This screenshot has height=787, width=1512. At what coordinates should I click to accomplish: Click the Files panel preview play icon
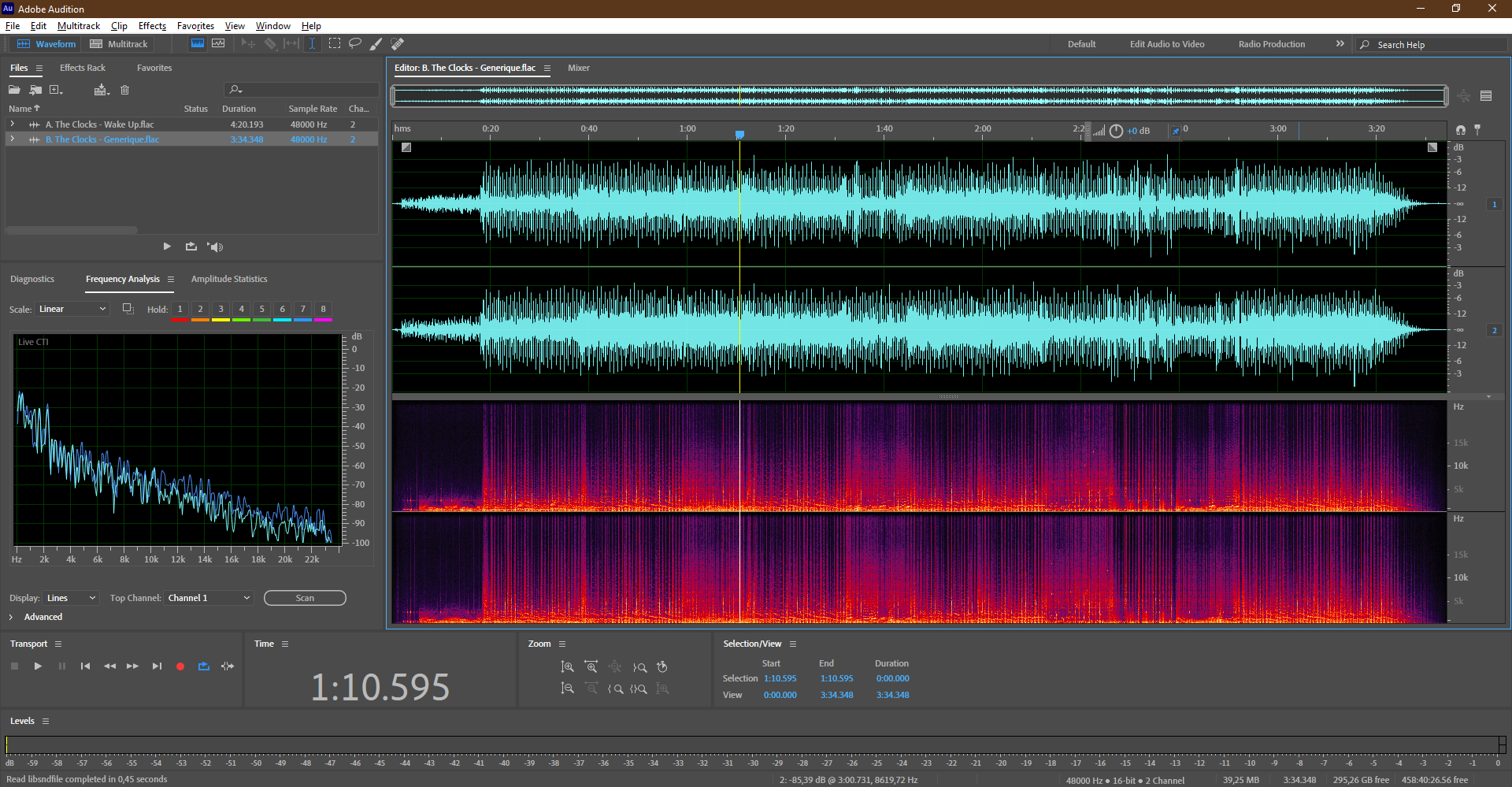(x=167, y=247)
